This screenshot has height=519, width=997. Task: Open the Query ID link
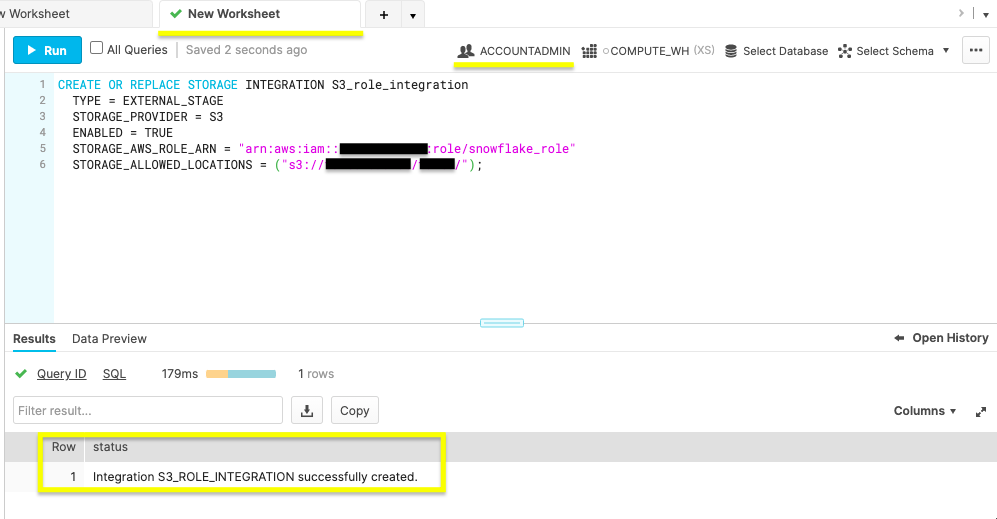(x=61, y=374)
